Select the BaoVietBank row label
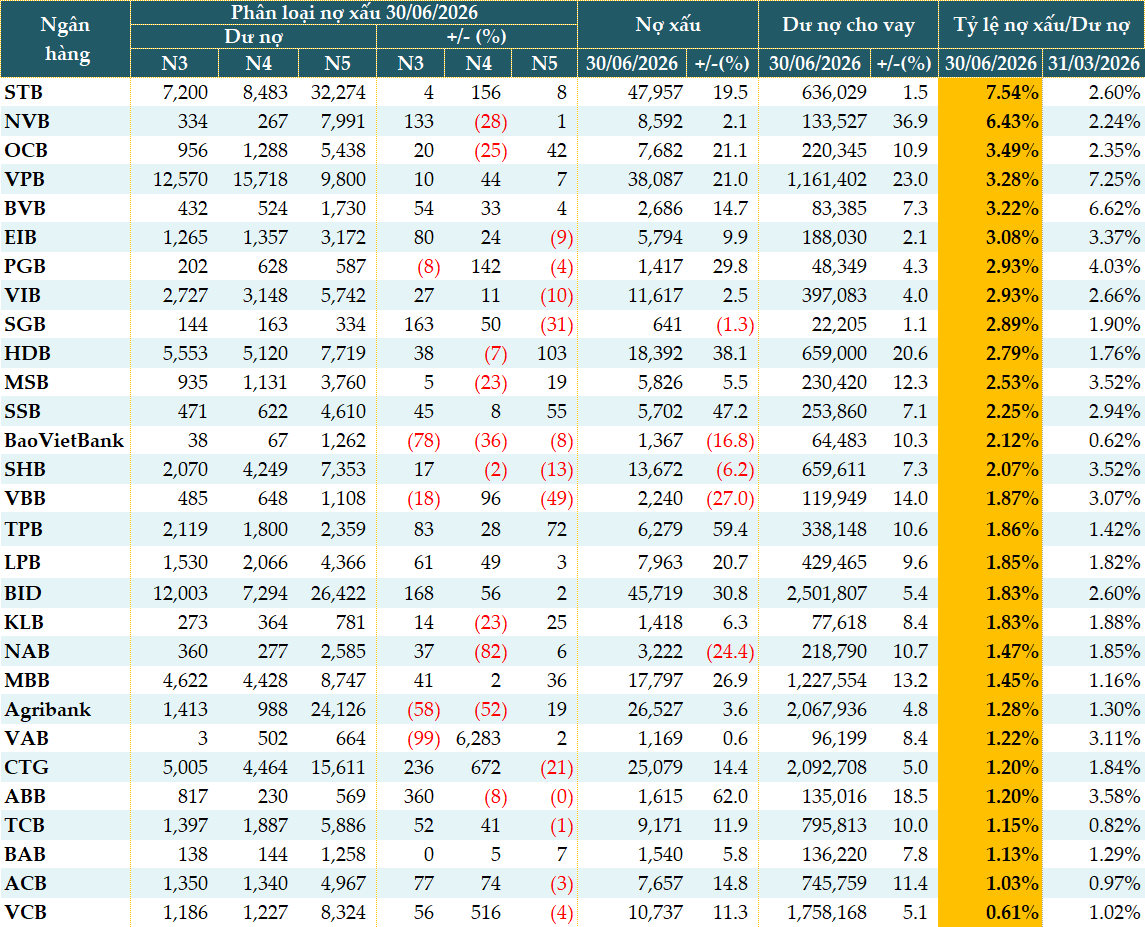This screenshot has height=927, width=1145. click(64, 440)
